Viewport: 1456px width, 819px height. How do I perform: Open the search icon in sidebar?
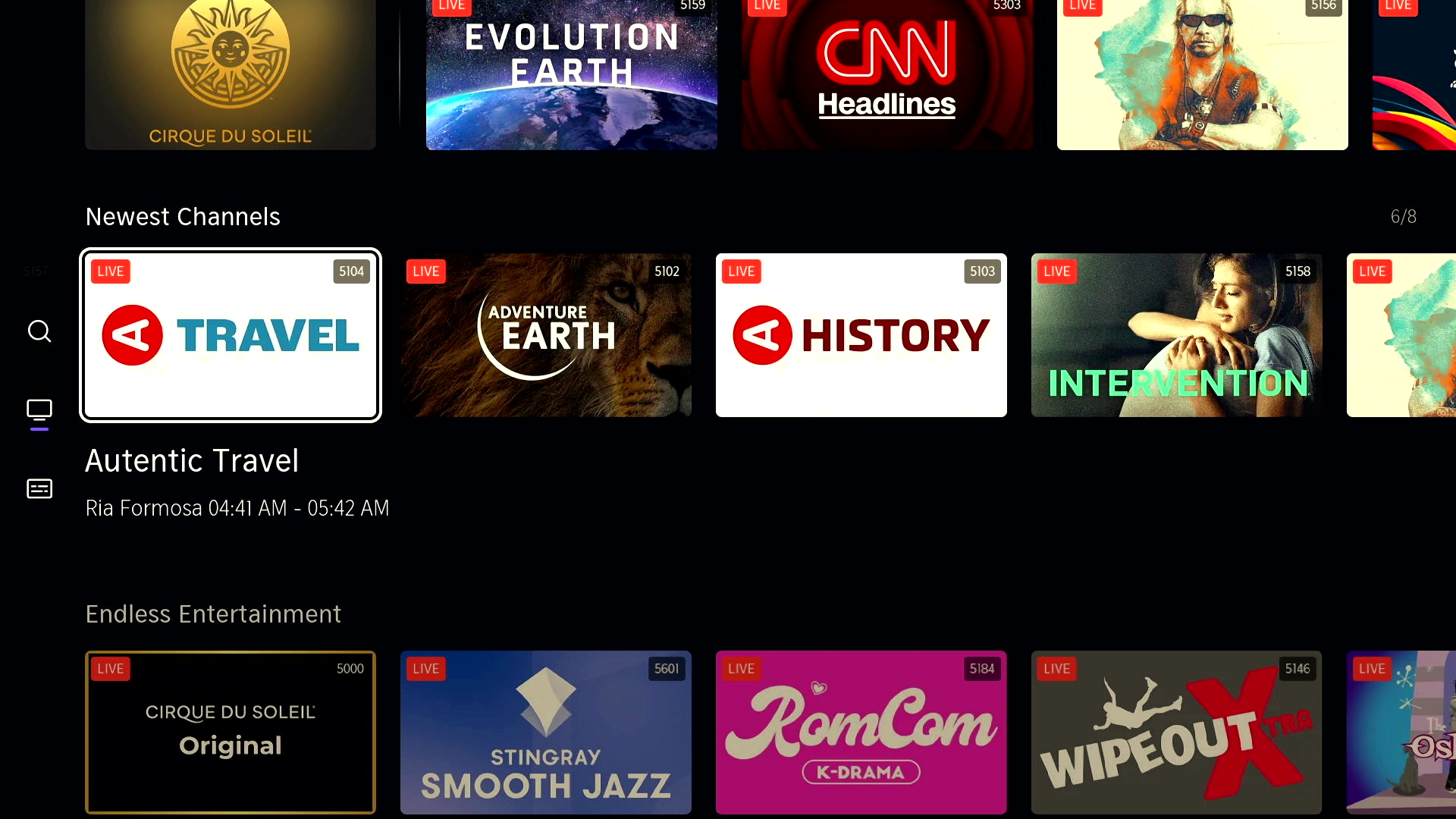point(39,331)
